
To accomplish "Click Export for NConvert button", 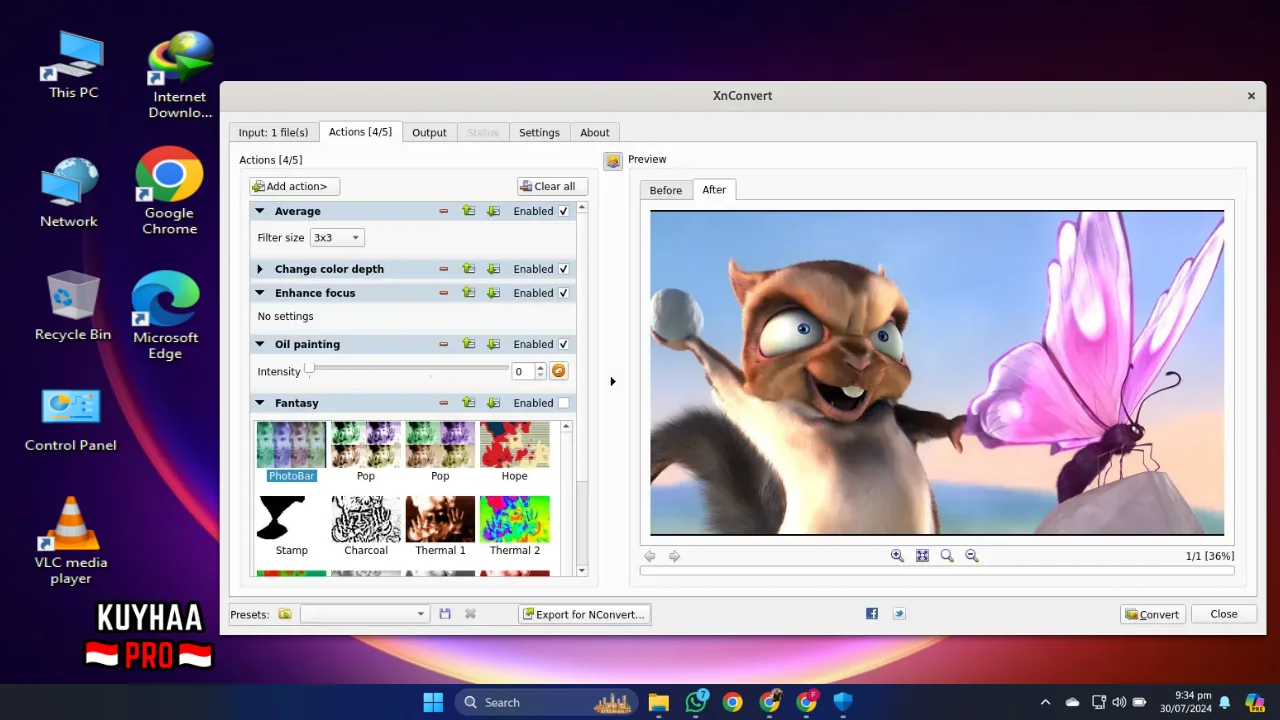I will (x=585, y=614).
